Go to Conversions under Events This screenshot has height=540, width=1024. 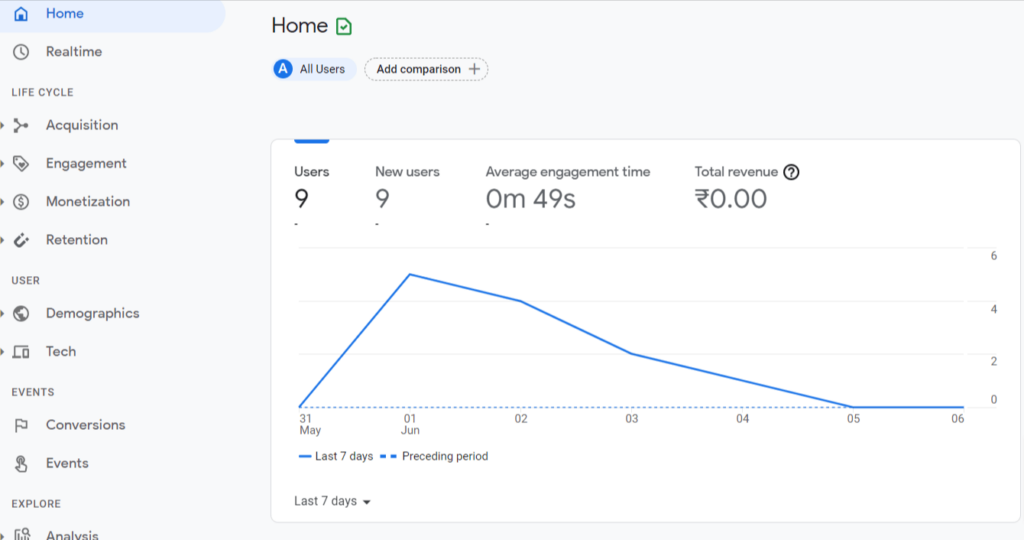click(86, 425)
